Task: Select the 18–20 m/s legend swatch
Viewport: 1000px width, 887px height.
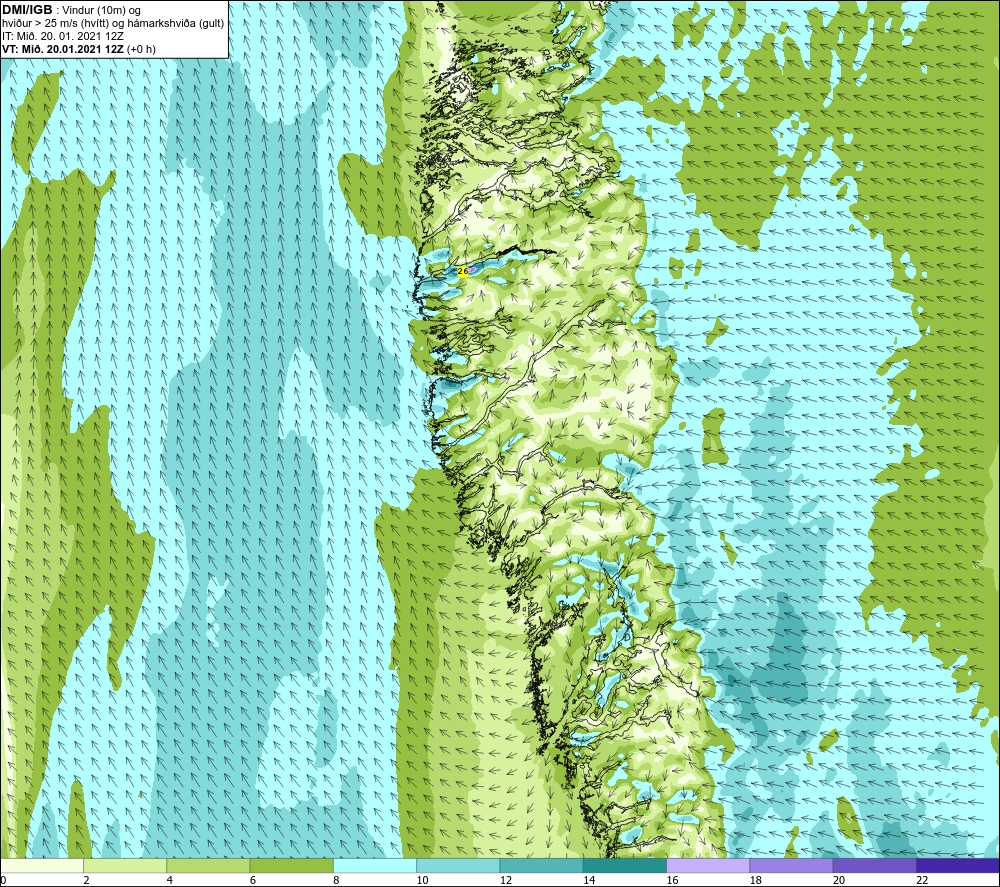Action: [x=791, y=865]
